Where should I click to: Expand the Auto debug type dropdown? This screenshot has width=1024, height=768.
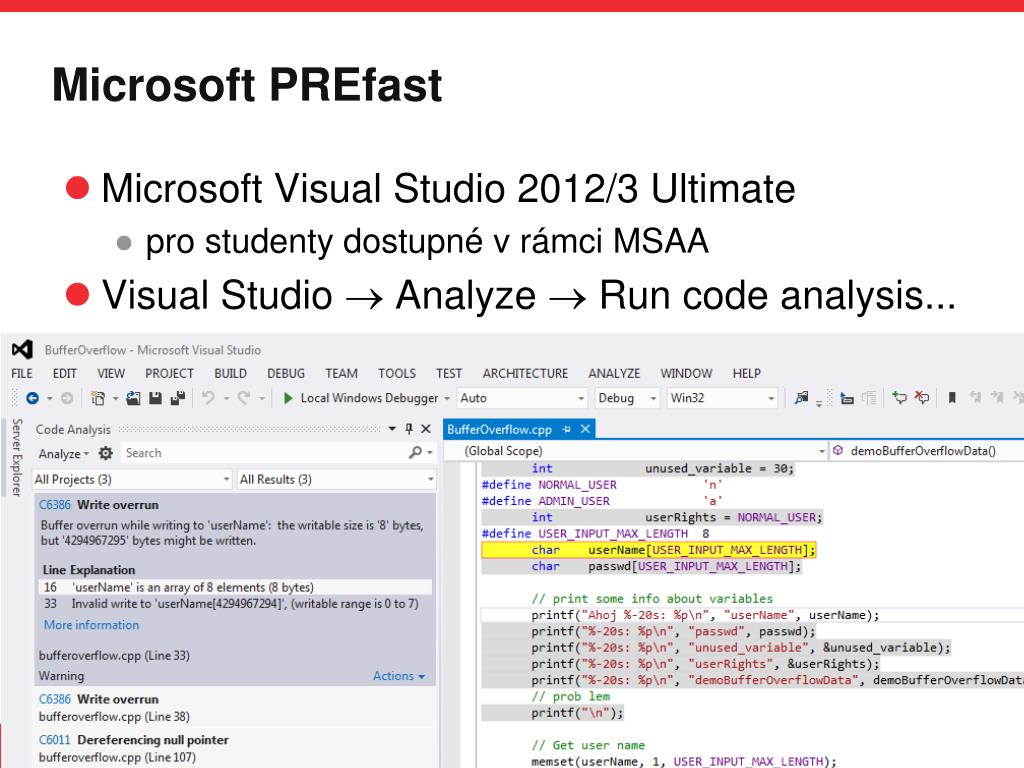[581, 398]
